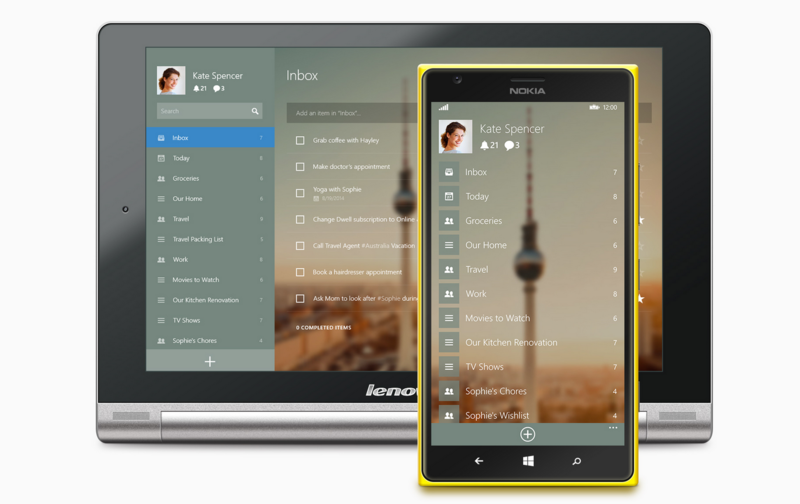Click the Search field in tablet sidebar
The width and height of the screenshot is (800, 504).
210,111
